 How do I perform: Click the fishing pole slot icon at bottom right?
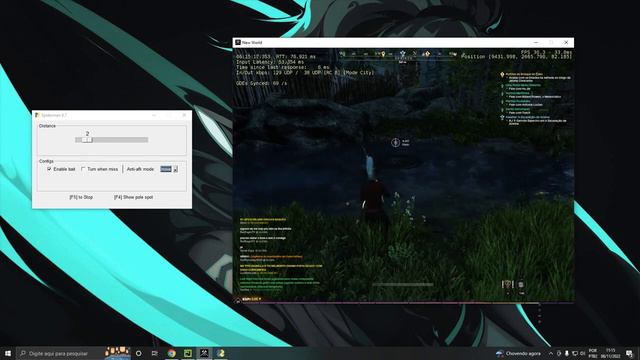point(508,284)
